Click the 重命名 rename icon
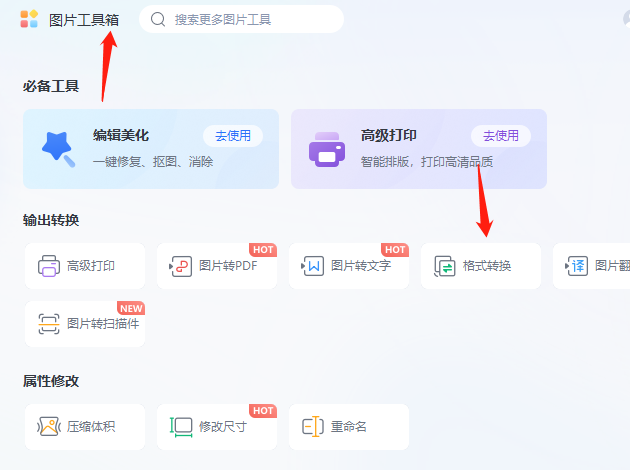Viewport: 630px width, 470px height. point(313,427)
